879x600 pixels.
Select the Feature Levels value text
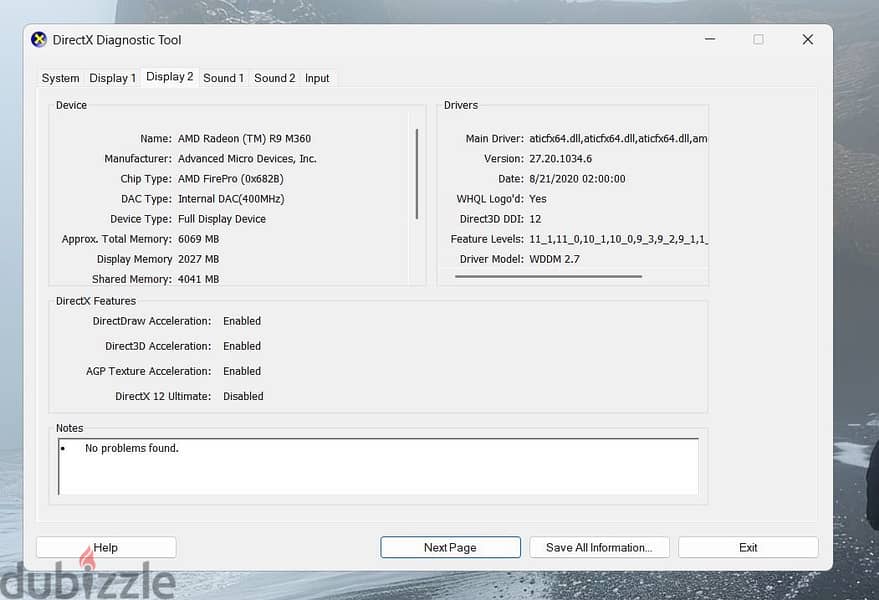point(618,239)
